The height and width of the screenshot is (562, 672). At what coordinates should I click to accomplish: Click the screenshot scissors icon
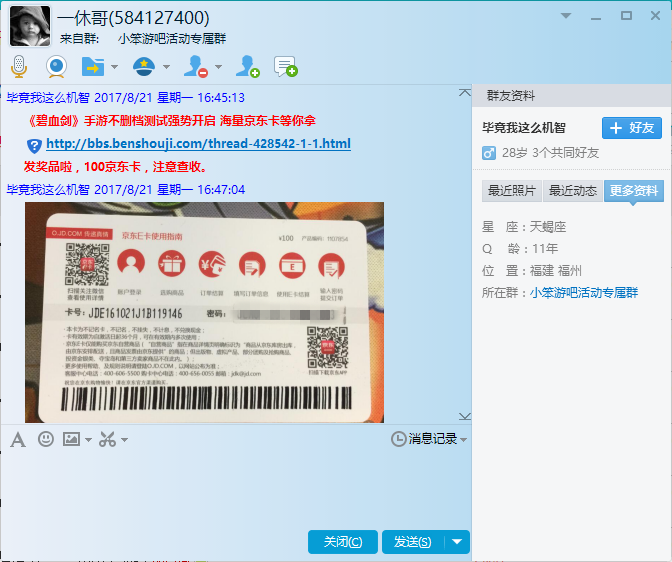108,439
